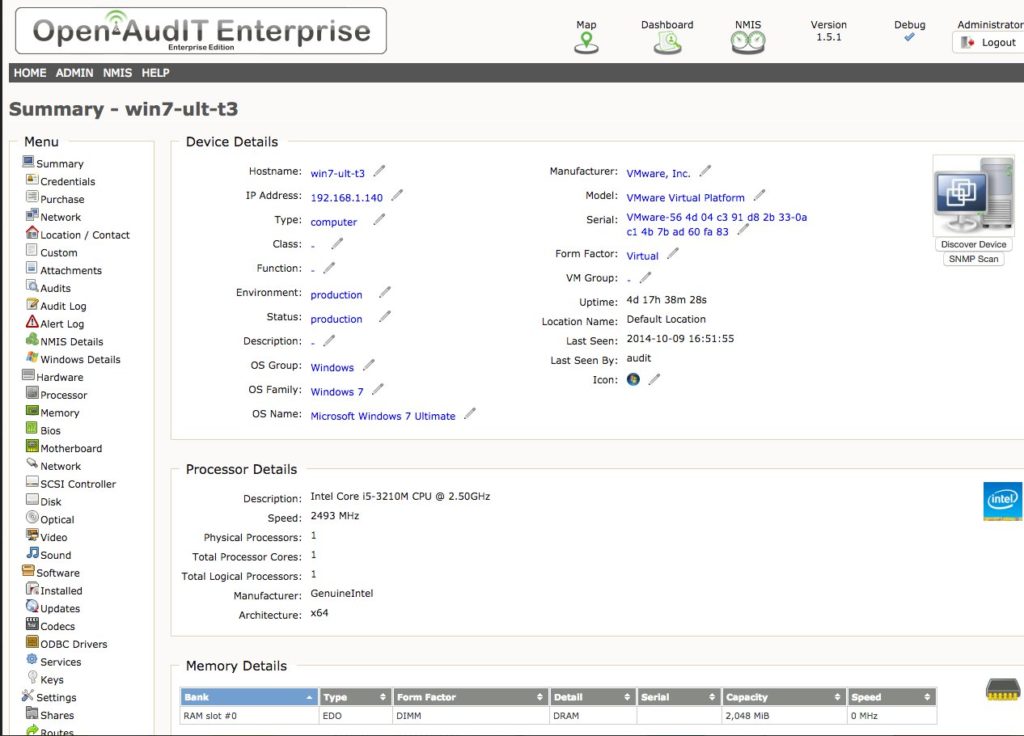Screen dimensions: 1024x736
Task: Click the Attachments icon in menu
Action: [32, 268]
